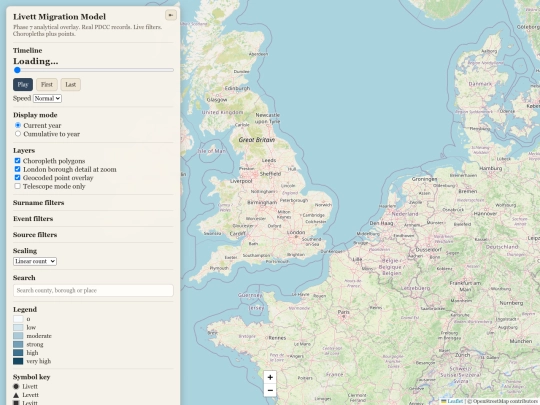540x405 pixels.
Task: Click the zero legend swatch
Action: click(x=18, y=319)
